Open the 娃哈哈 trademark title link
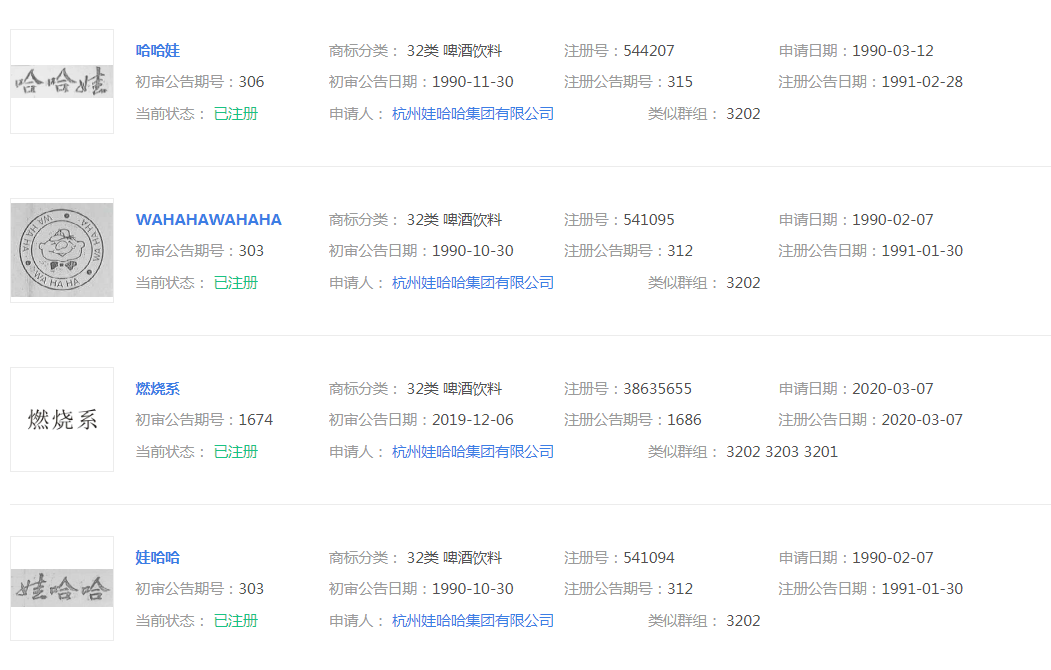Screen dimensions: 1051x670 click(158, 557)
